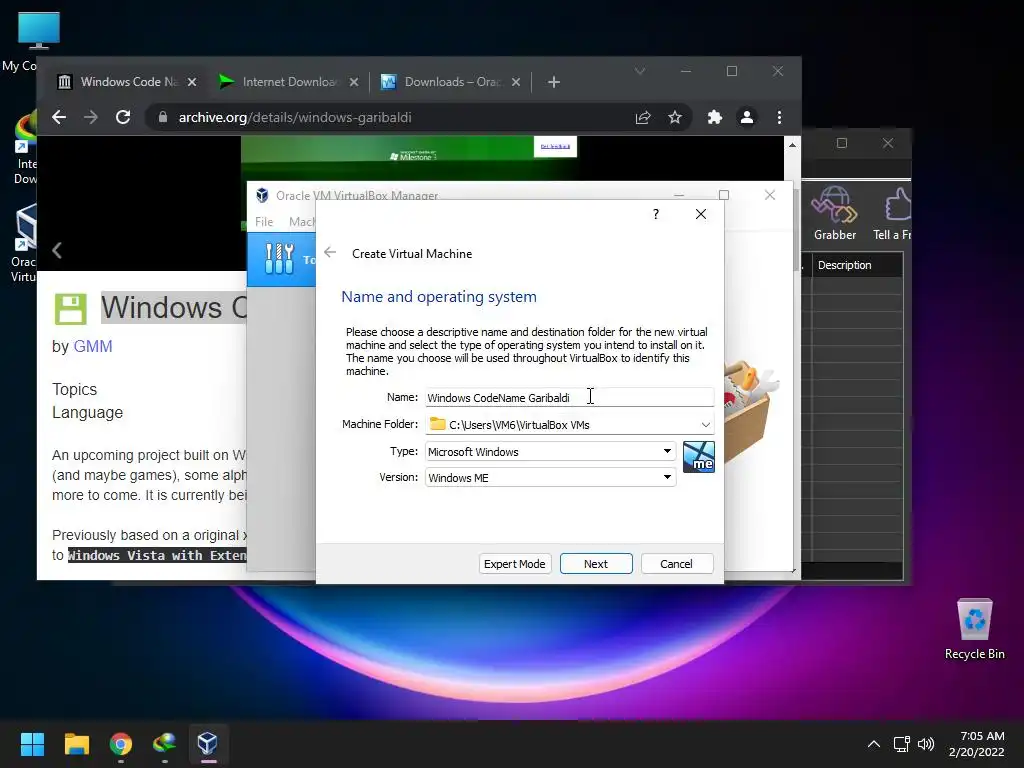Image resolution: width=1024 pixels, height=768 pixels.
Task: Click the Windows Code Name page title text
Action: (174, 308)
